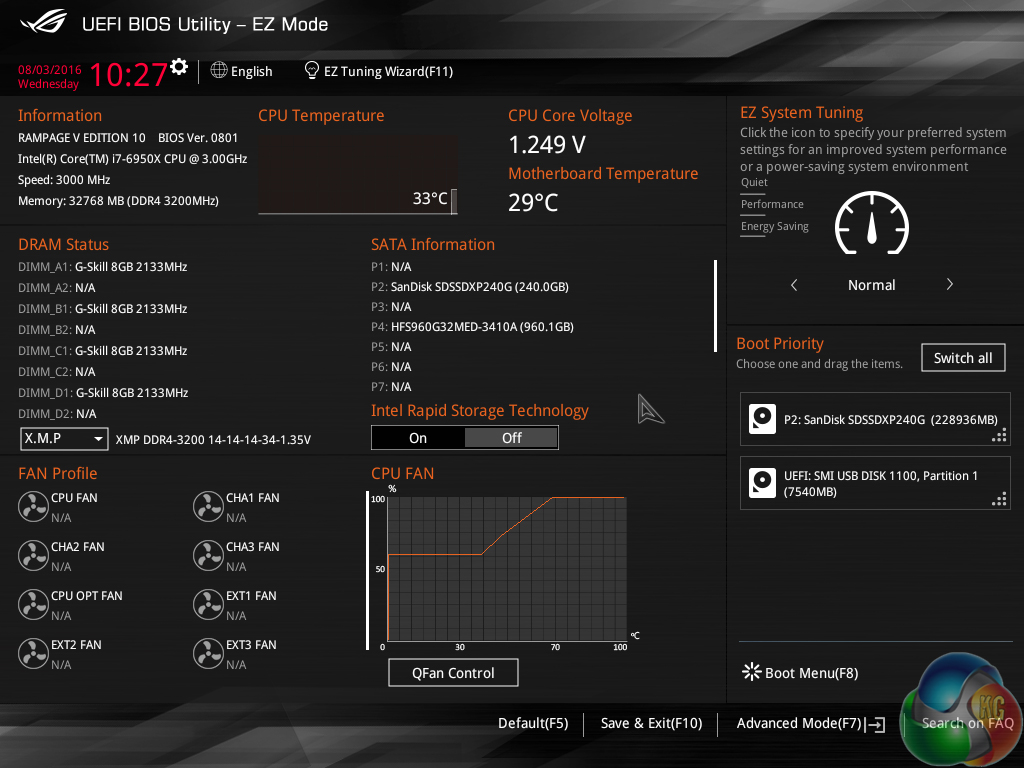The image size is (1024, 768).
Task: Select the CPU FAN icon
Action: pos(33,507)
